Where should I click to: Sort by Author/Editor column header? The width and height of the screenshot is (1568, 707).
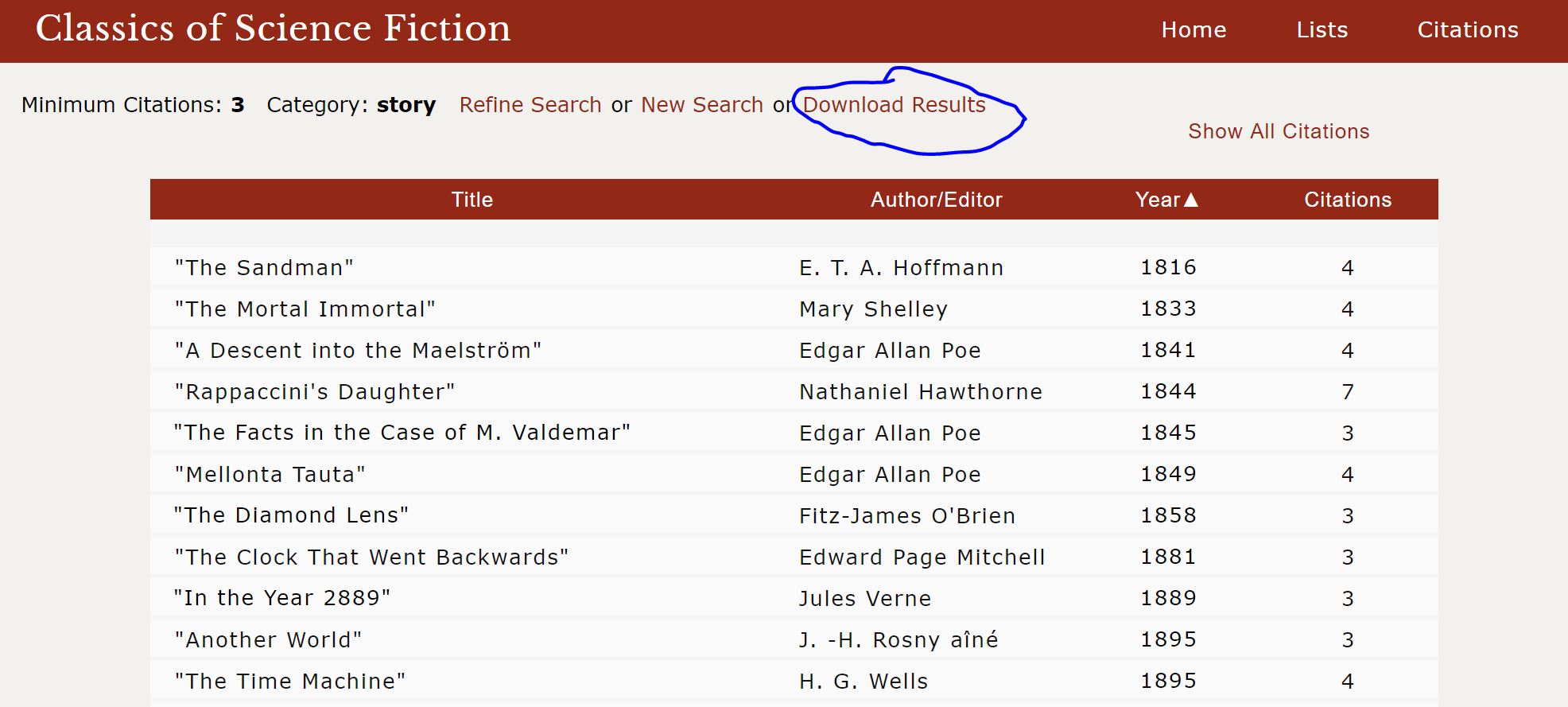[x=936, y=200]
